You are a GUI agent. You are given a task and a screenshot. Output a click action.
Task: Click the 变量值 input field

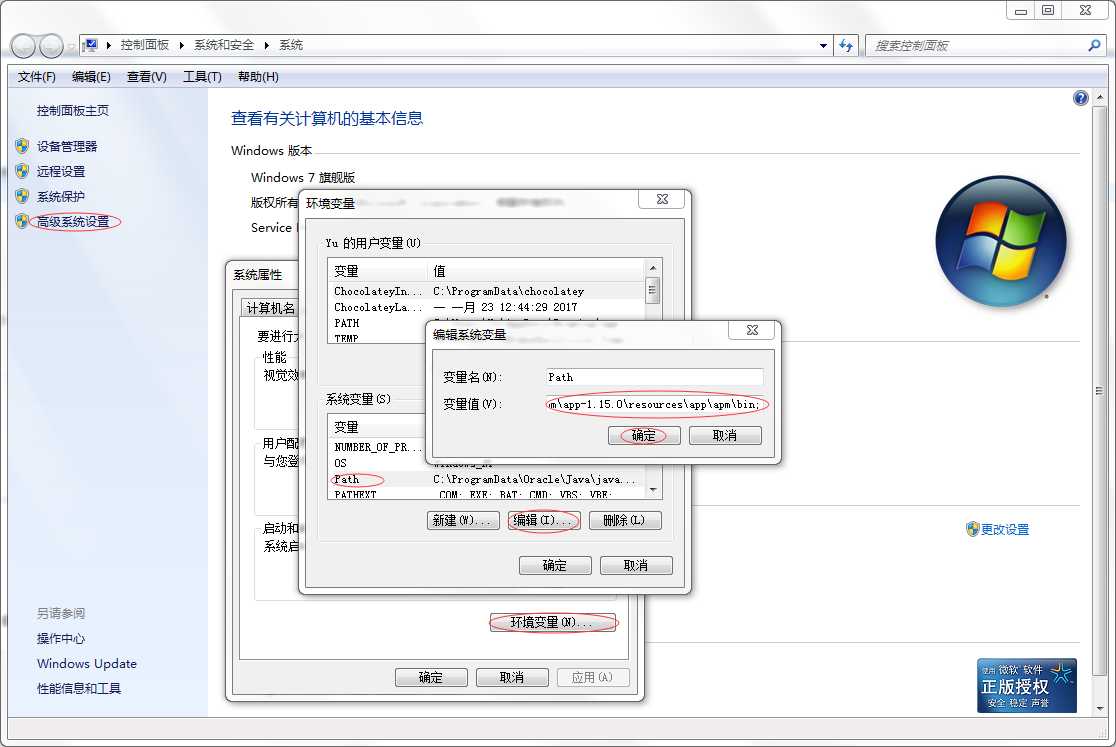point(655,404)
